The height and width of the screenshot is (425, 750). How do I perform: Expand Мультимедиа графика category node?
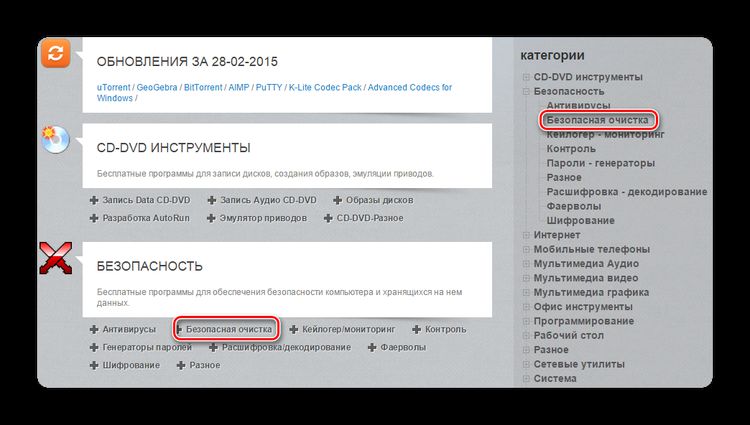[x=526, y=293]
